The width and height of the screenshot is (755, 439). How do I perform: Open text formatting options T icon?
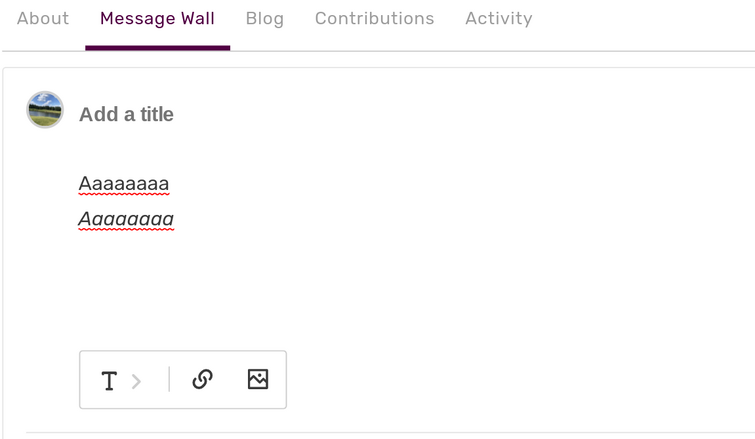tap(109, 380)
